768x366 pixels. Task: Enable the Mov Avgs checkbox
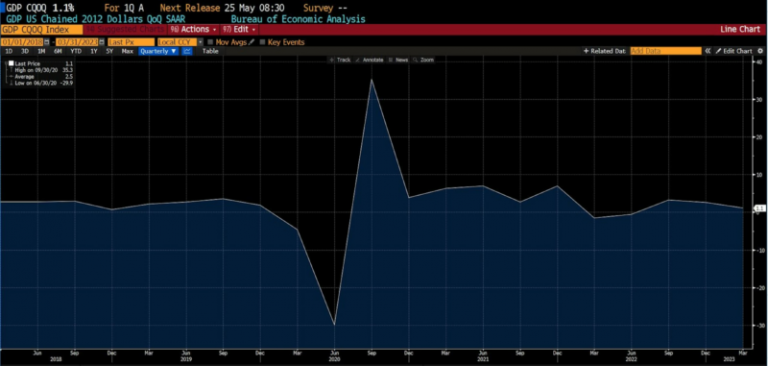pyautogui.click(x=211, y=42)
